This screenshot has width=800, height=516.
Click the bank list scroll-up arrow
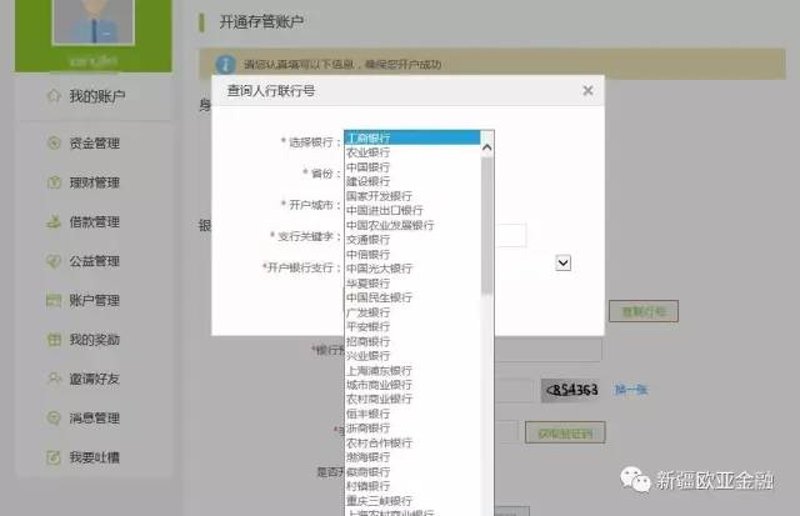[487, 148]
